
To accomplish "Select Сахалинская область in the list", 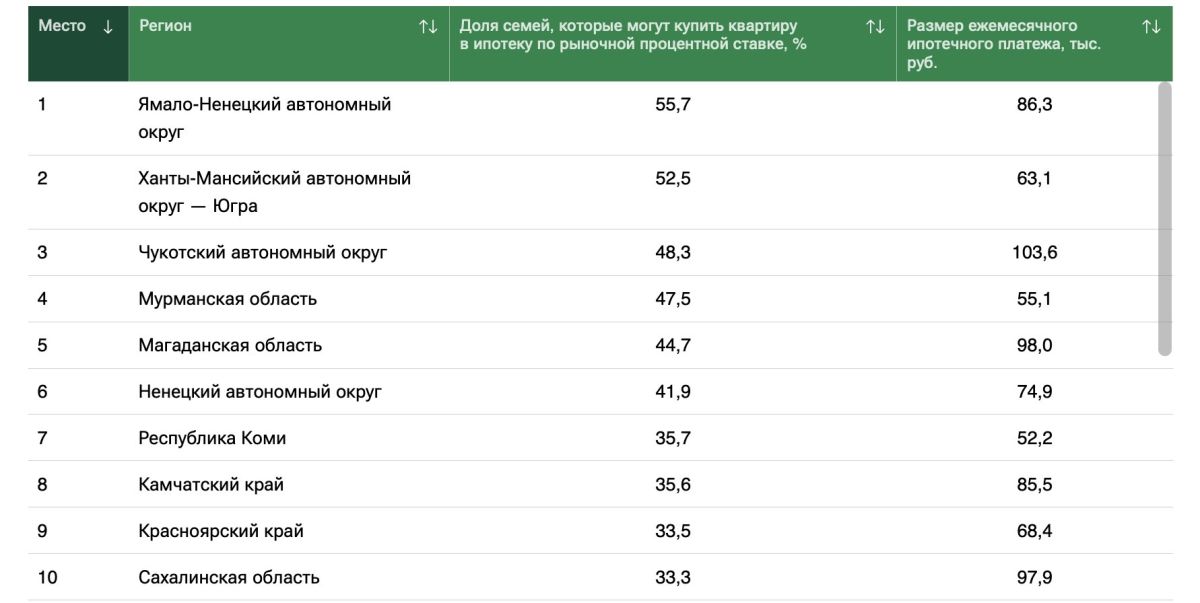I will pos(229,577).
